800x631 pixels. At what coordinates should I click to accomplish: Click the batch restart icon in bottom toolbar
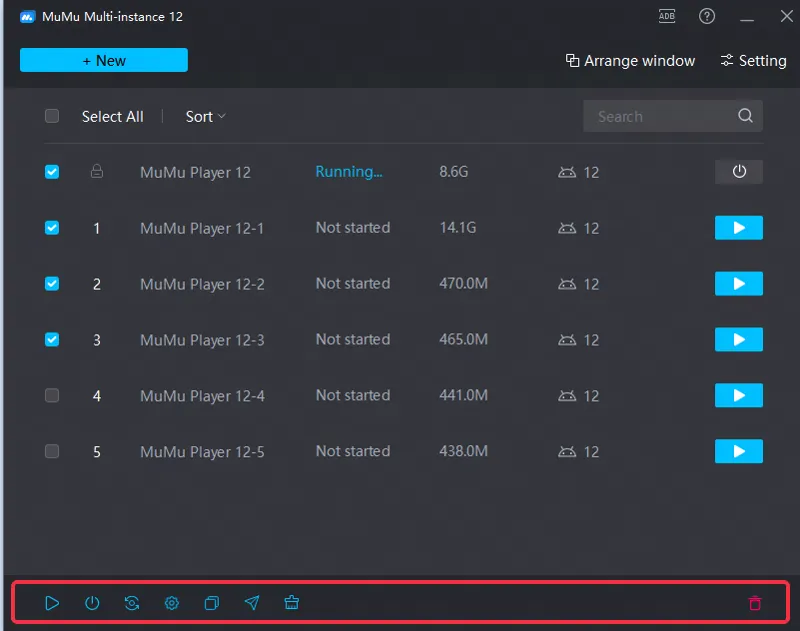132,603
